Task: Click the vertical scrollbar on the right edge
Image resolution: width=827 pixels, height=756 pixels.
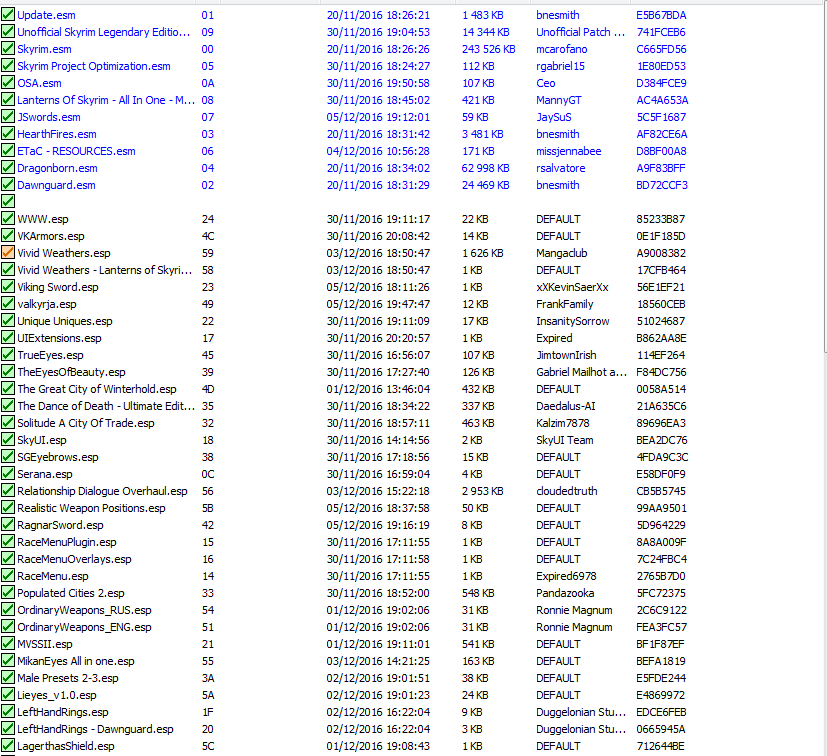Action: click(x=824, y=179)
